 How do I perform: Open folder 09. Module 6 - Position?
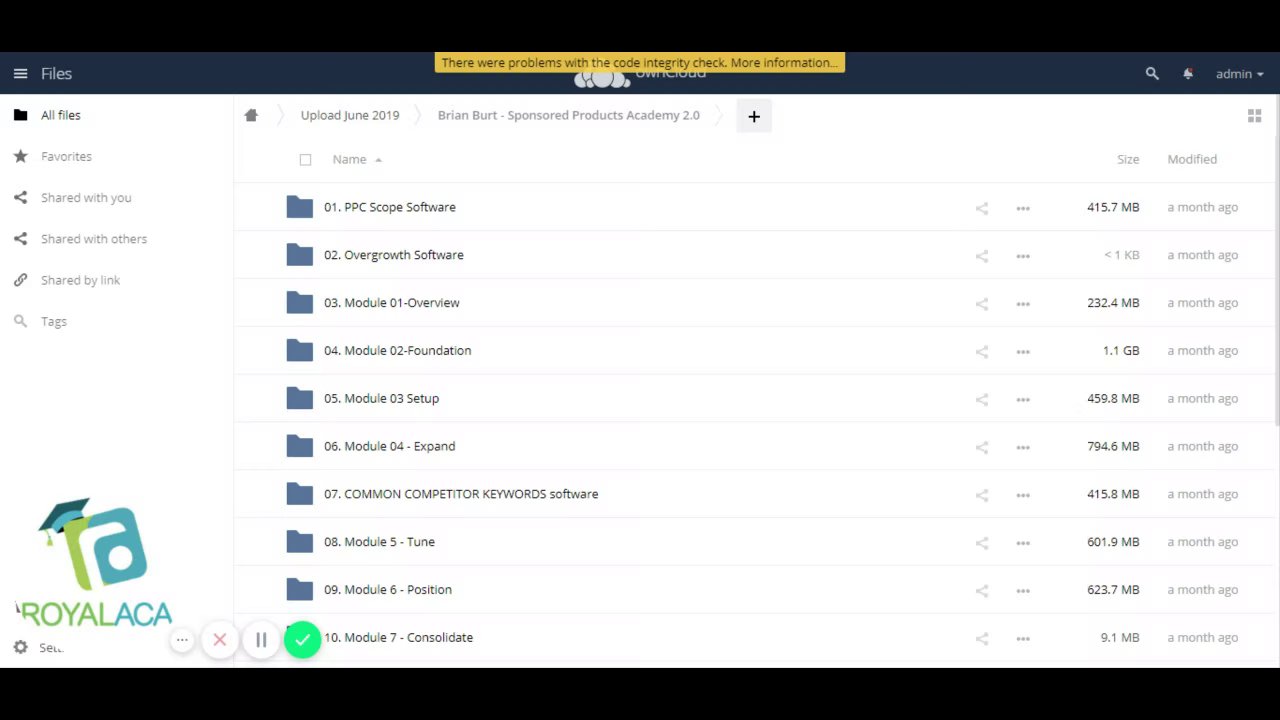[x=388, y=590]
